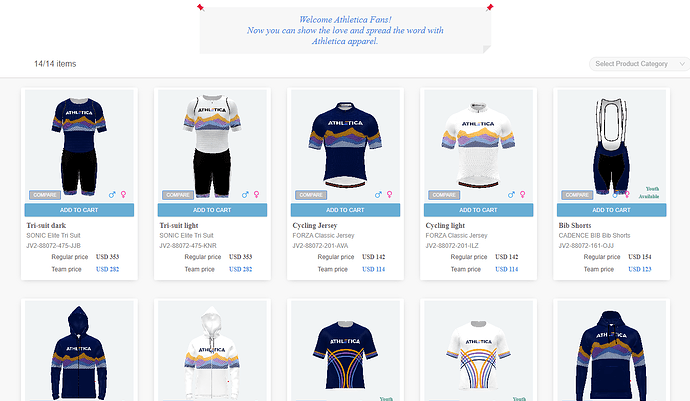
Task: Add Cycling light to cart
Action: point(478,210)
